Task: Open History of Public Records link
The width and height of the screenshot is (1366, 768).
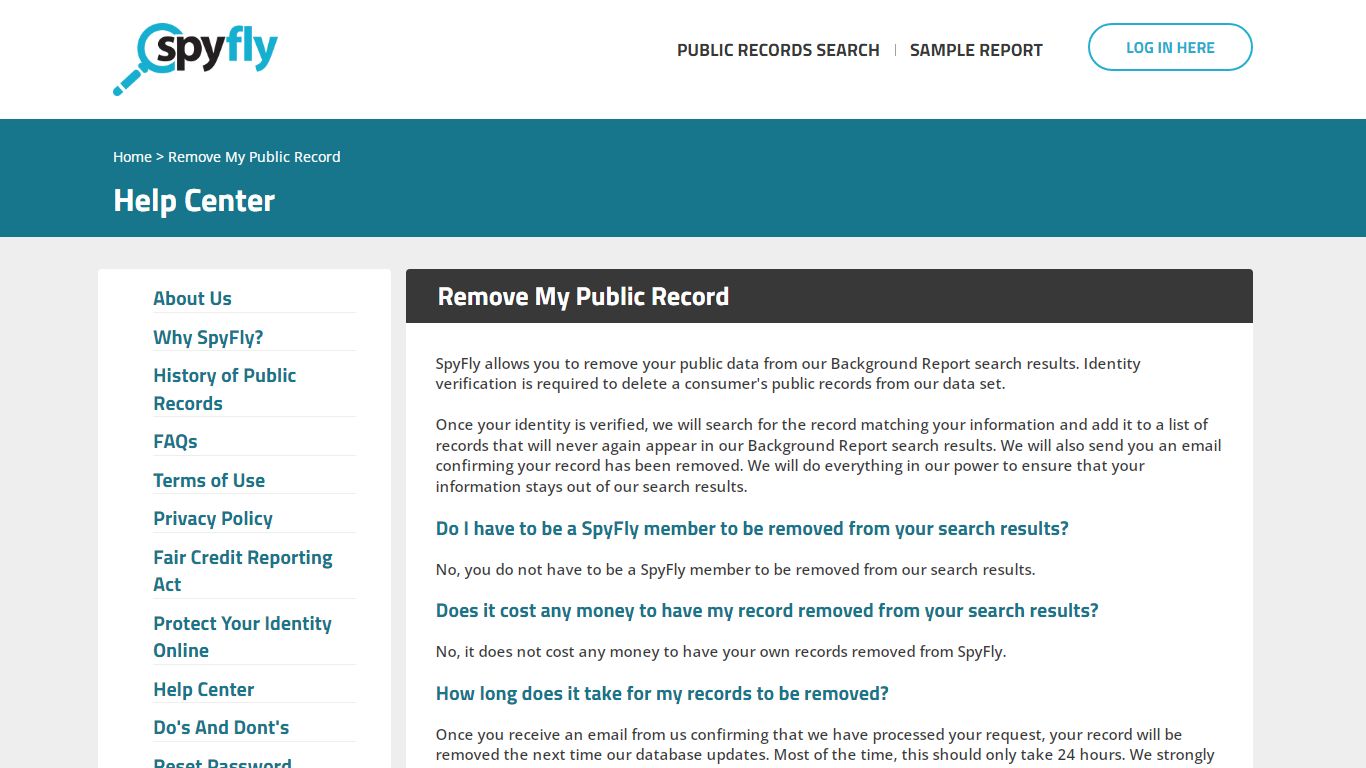Action: pos(225,389)
